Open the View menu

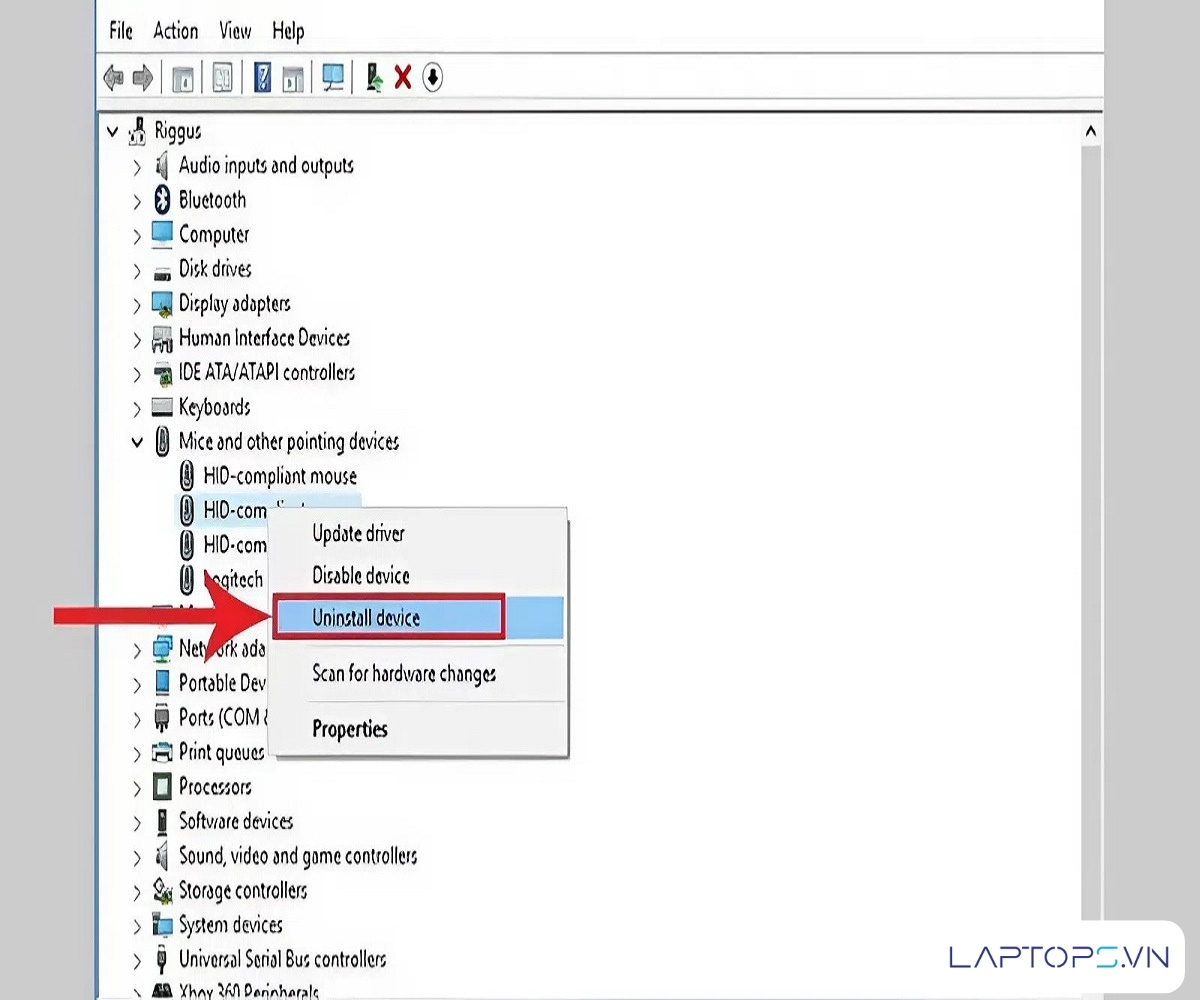[235, 31]
